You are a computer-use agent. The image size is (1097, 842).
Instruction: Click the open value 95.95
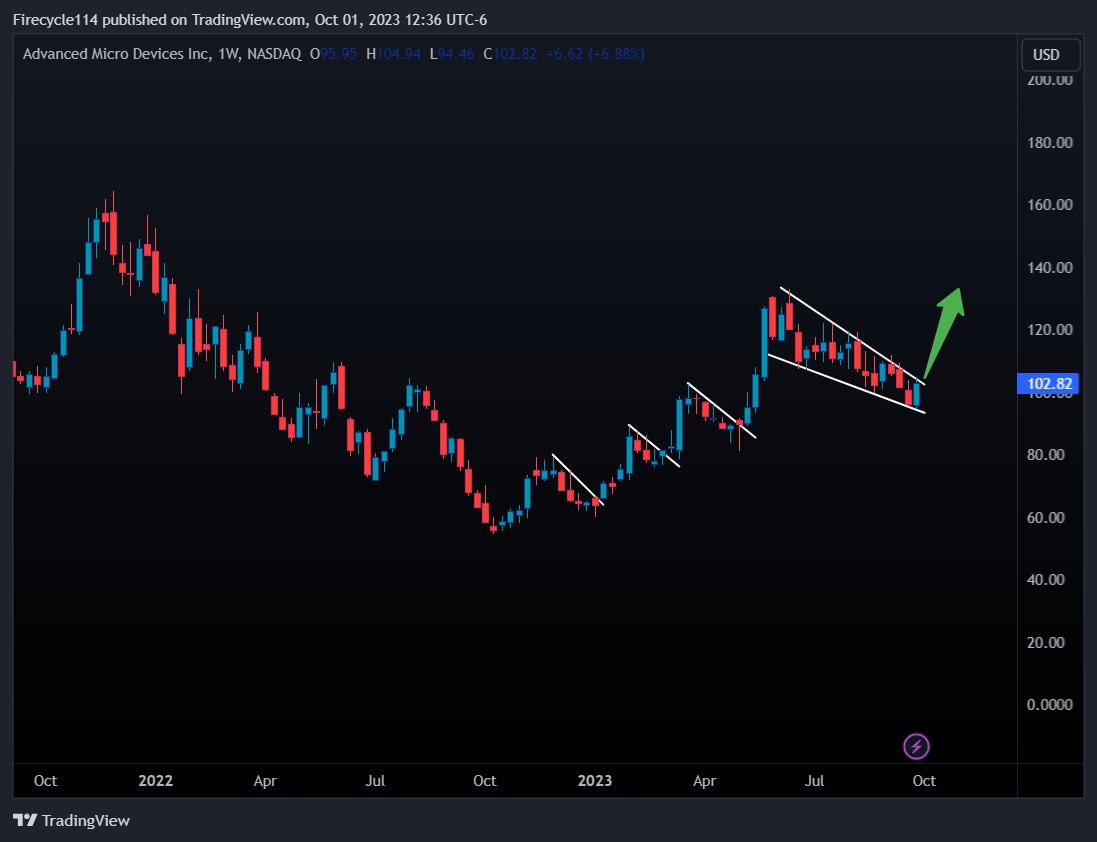pos(339,54)
